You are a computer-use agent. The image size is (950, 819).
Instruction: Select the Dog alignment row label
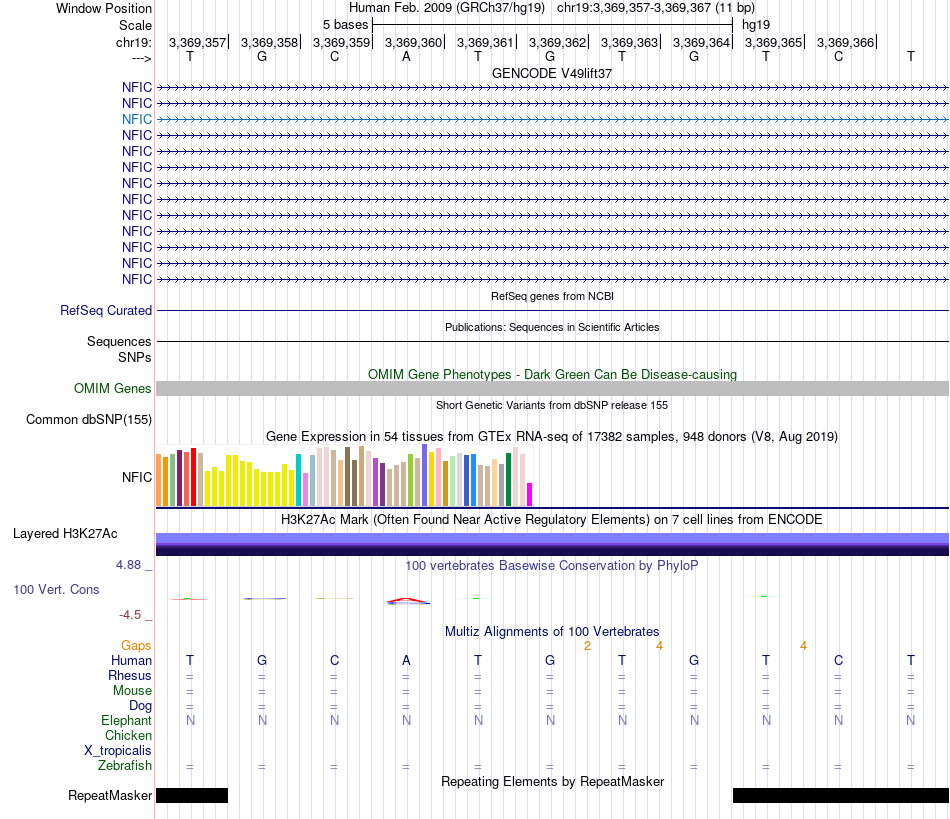140,706
